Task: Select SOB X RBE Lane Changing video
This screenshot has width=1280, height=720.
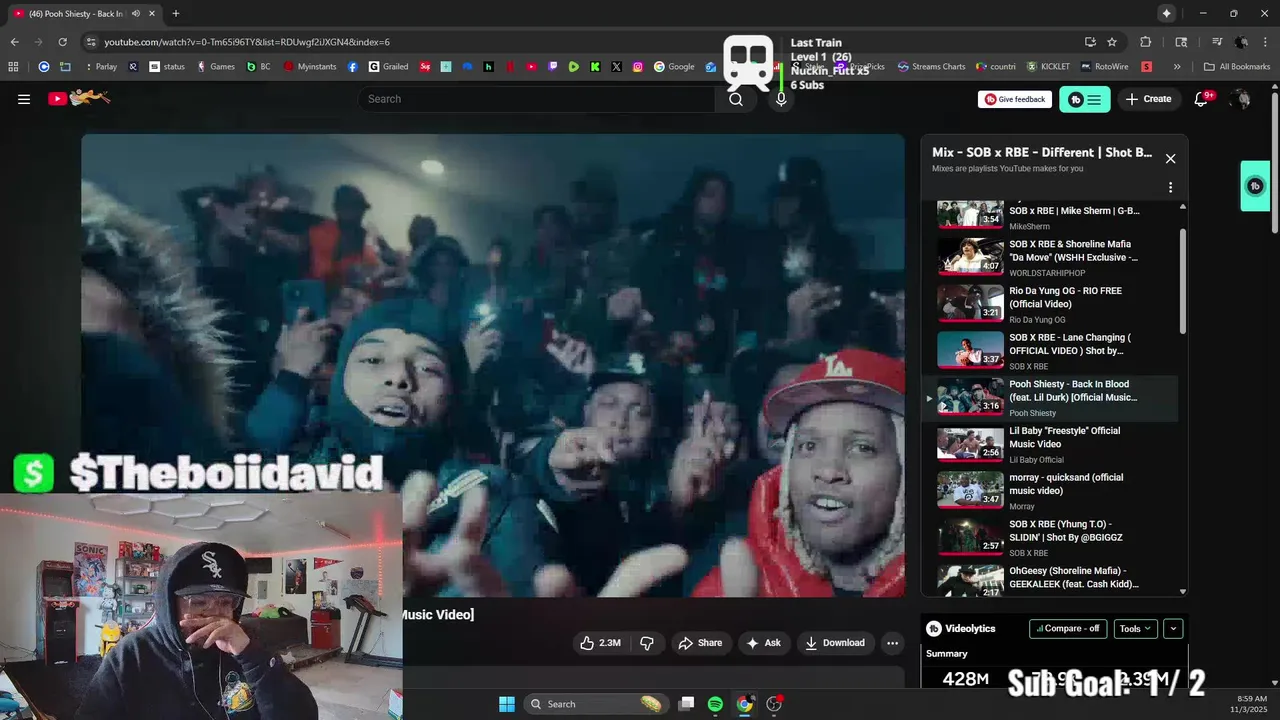Action: 1050,351
